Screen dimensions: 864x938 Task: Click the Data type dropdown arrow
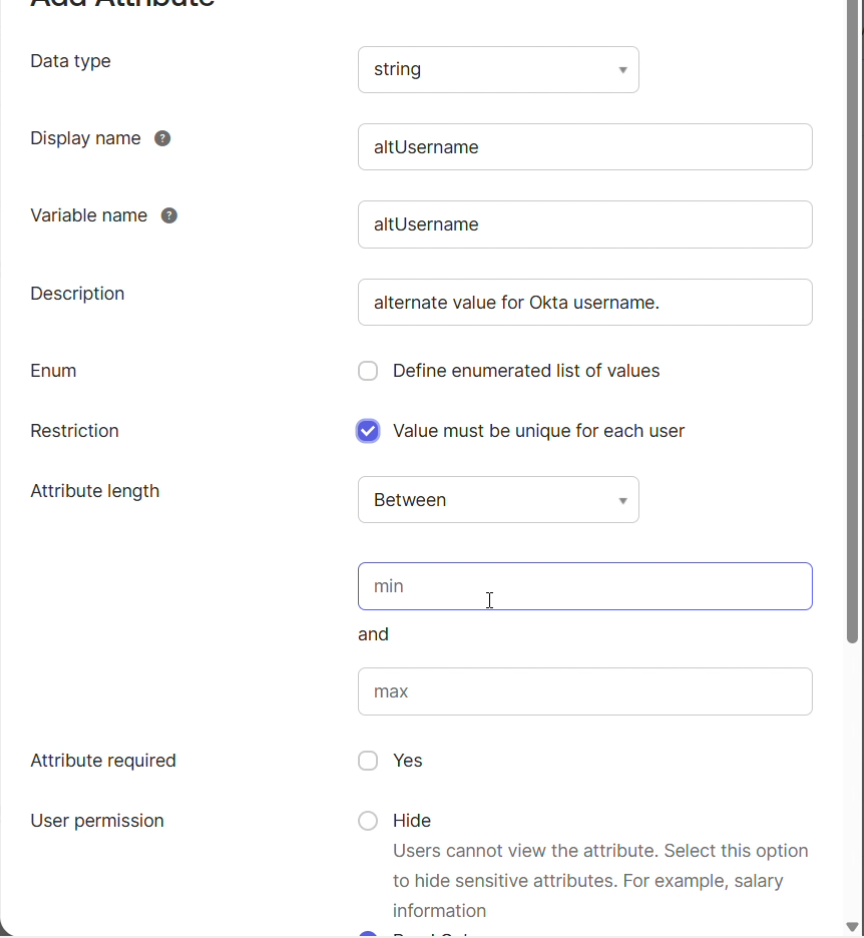(622, 70)
